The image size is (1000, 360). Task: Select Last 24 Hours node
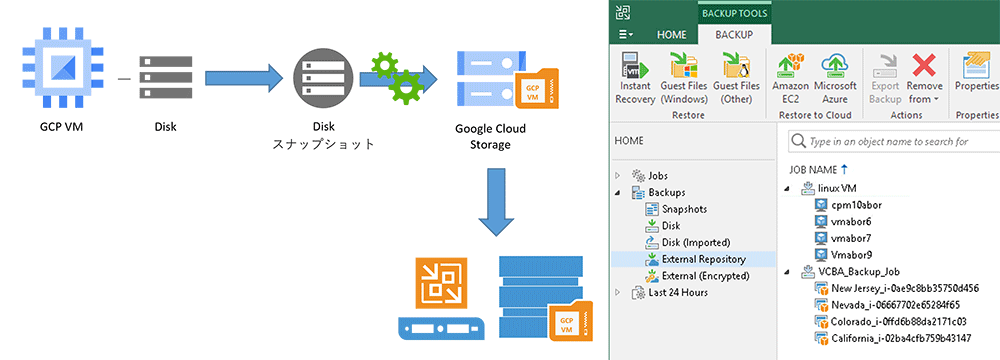pyautogui.click(x=678, y=292)
